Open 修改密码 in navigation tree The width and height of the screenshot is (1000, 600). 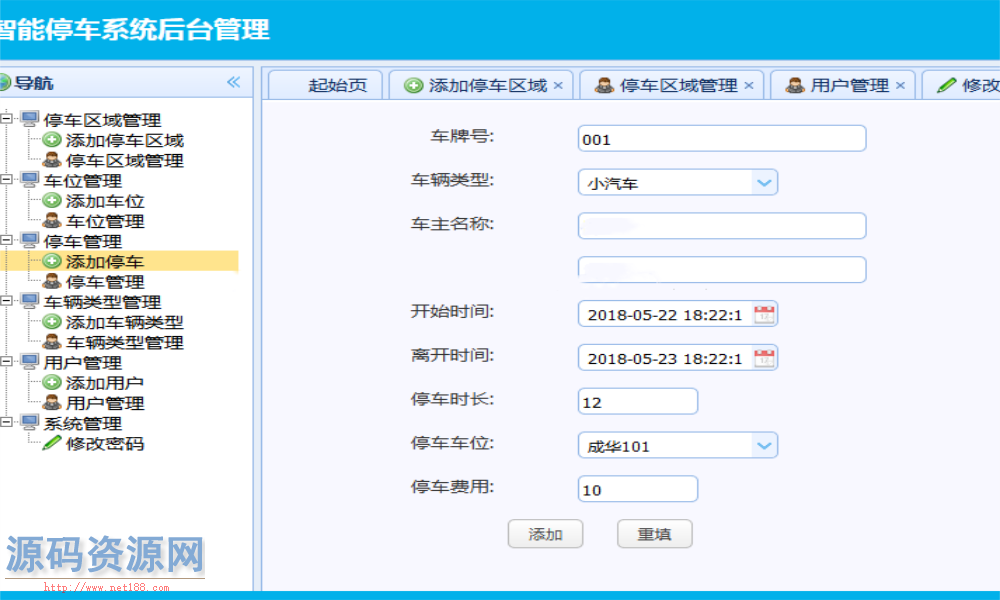[x=105, y=443]
